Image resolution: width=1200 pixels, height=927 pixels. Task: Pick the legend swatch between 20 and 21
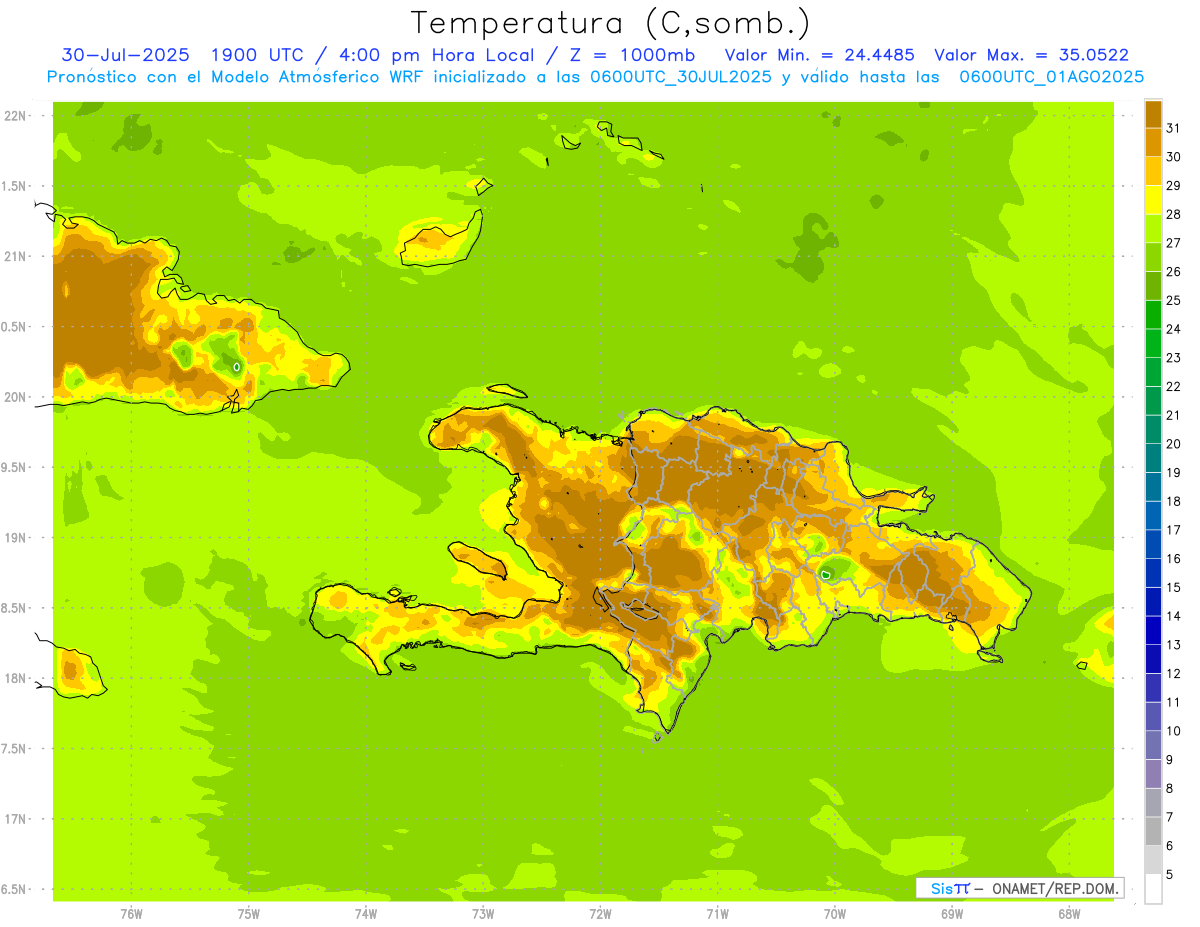coord(1153,430)
